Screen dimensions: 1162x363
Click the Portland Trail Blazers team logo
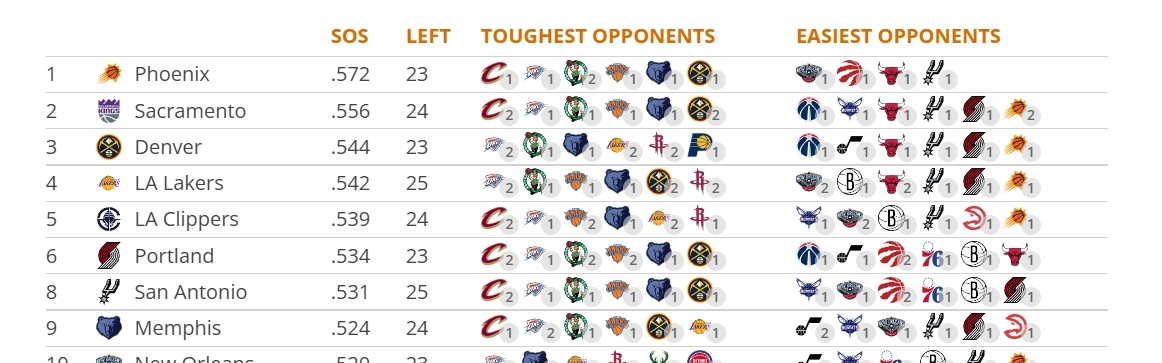click(109, 256)
